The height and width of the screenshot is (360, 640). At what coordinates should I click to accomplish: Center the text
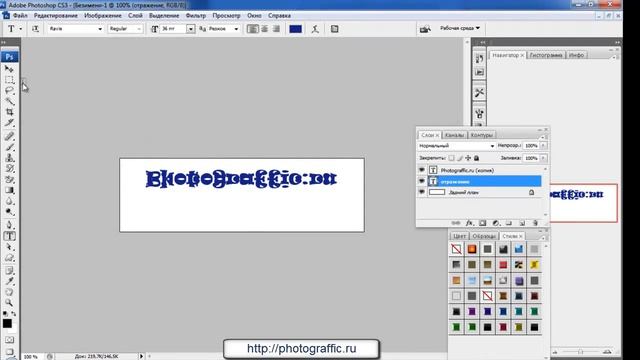click(x=264, y=29)
